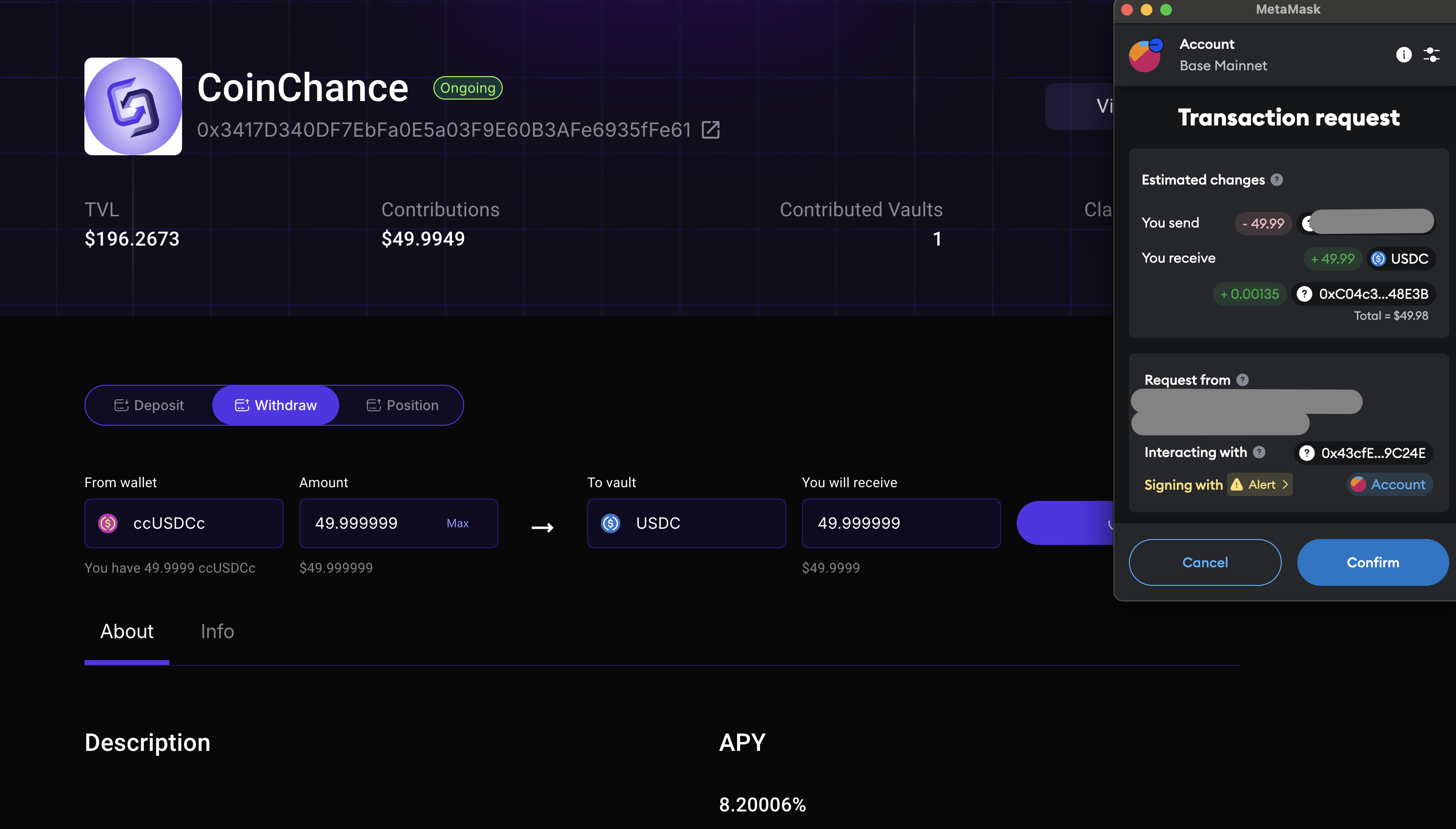Switch to the Deposit mode
Viewport: 1456px width, 829px height.
pos(149,405)
